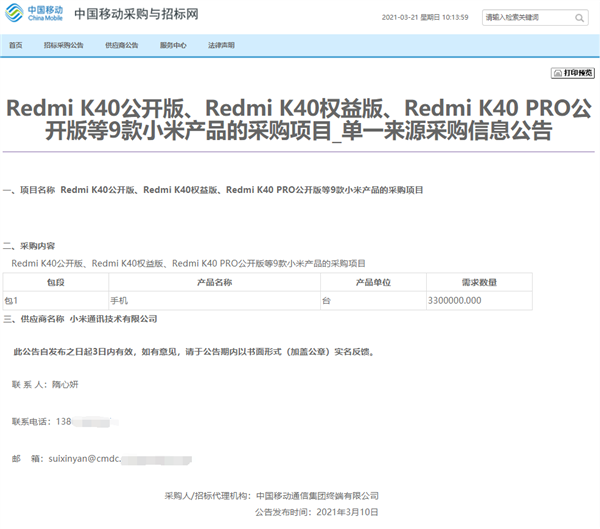
Task: Click the 中国移动采购与招标网 site title
Action: 136,14
